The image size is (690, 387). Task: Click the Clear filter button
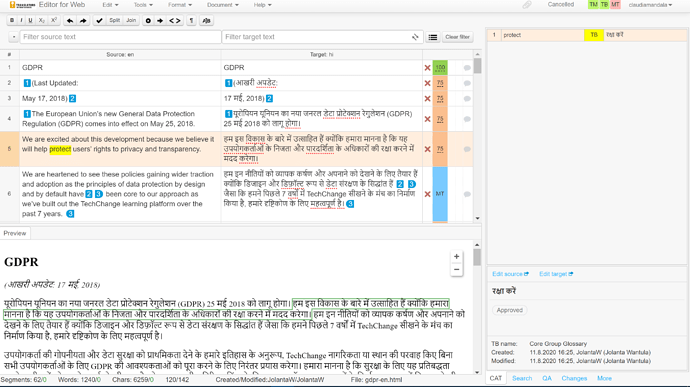click(458, 37)
